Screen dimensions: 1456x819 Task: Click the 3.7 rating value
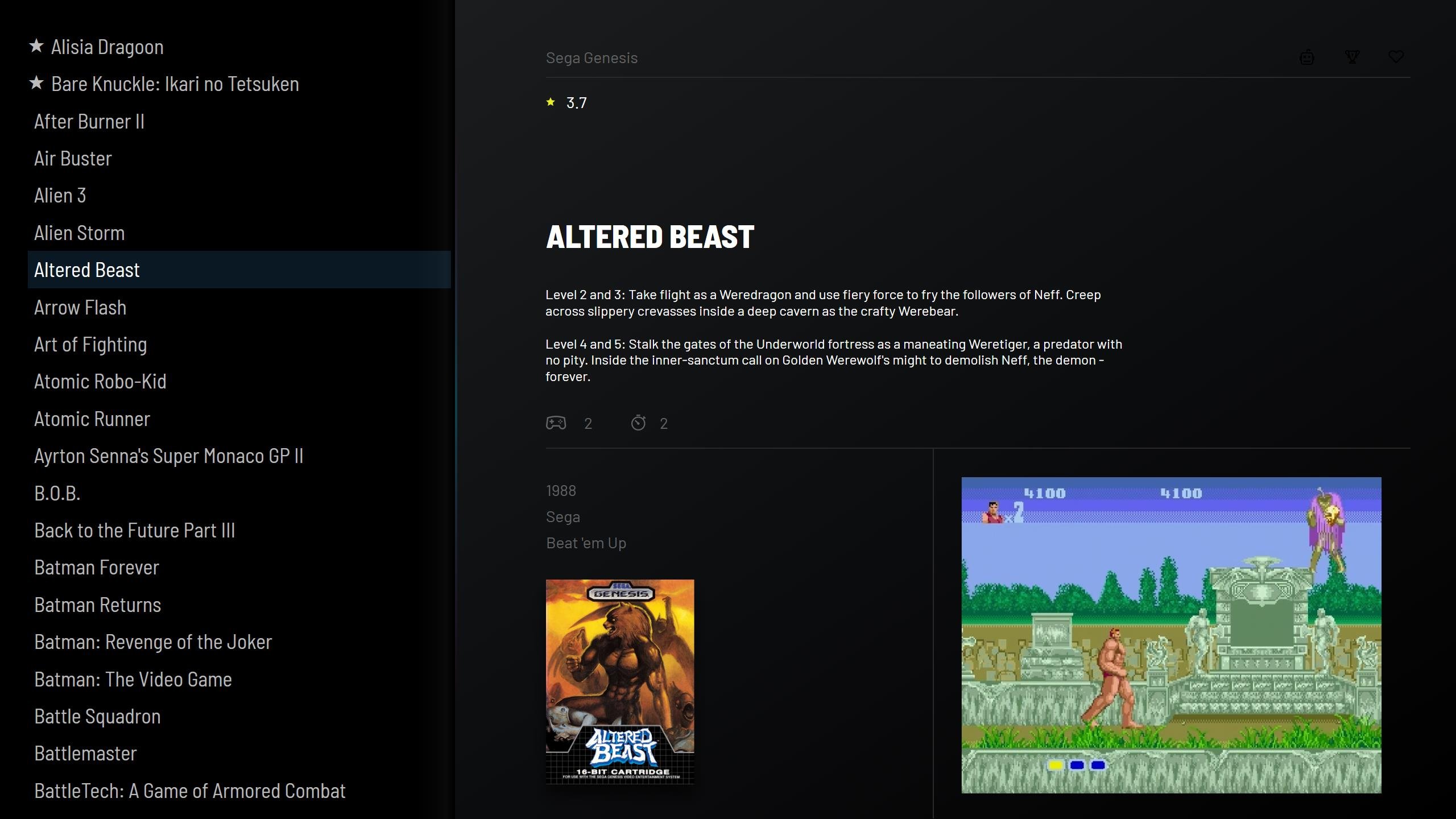click(576, 103)
